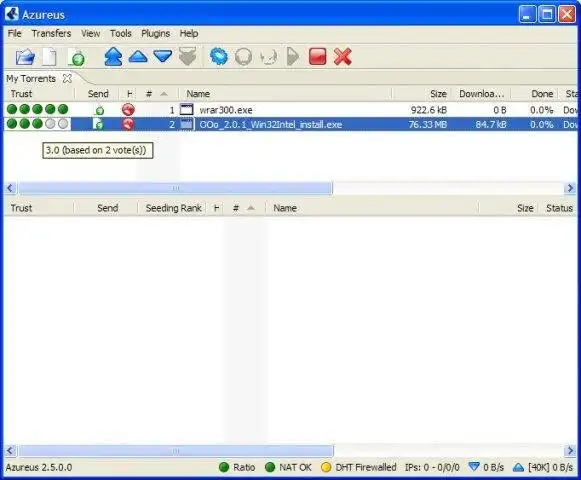Click the upper pane horizontal scrollbar thumb
581x480 pixels.
[x=176, y=188]
